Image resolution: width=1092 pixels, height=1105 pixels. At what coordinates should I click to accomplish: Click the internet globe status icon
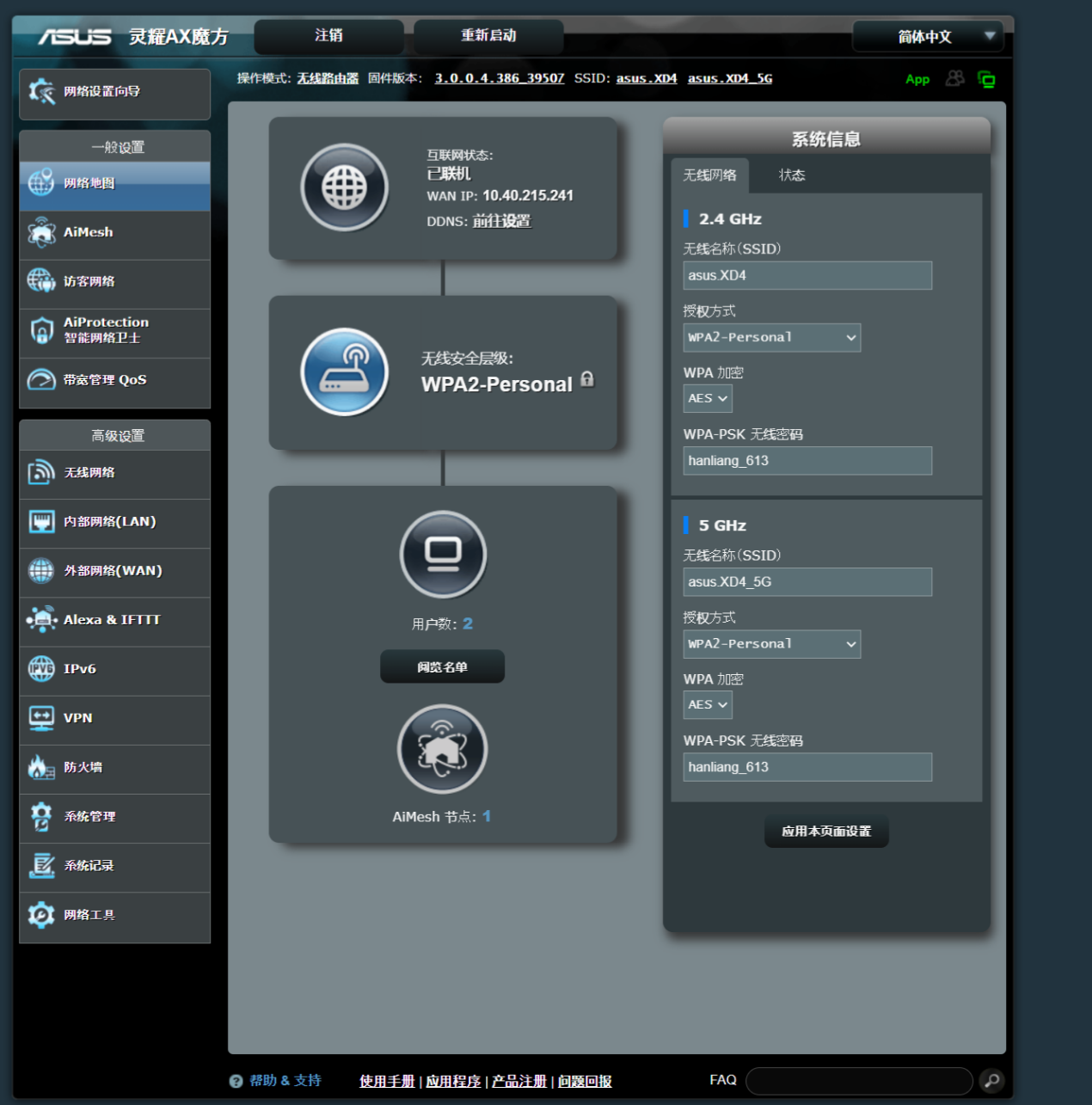point(344,187)
